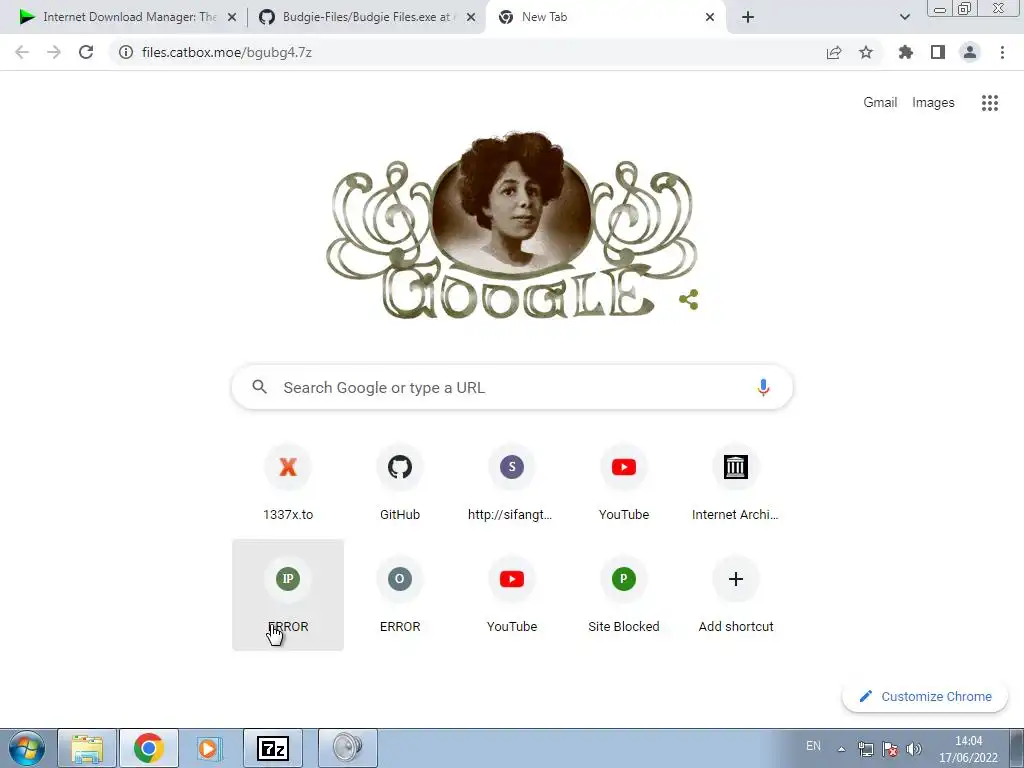The image size is (1024, 768).
Task: Open the YouTube shortcut next to GitHub row
Action: point(624,483)
